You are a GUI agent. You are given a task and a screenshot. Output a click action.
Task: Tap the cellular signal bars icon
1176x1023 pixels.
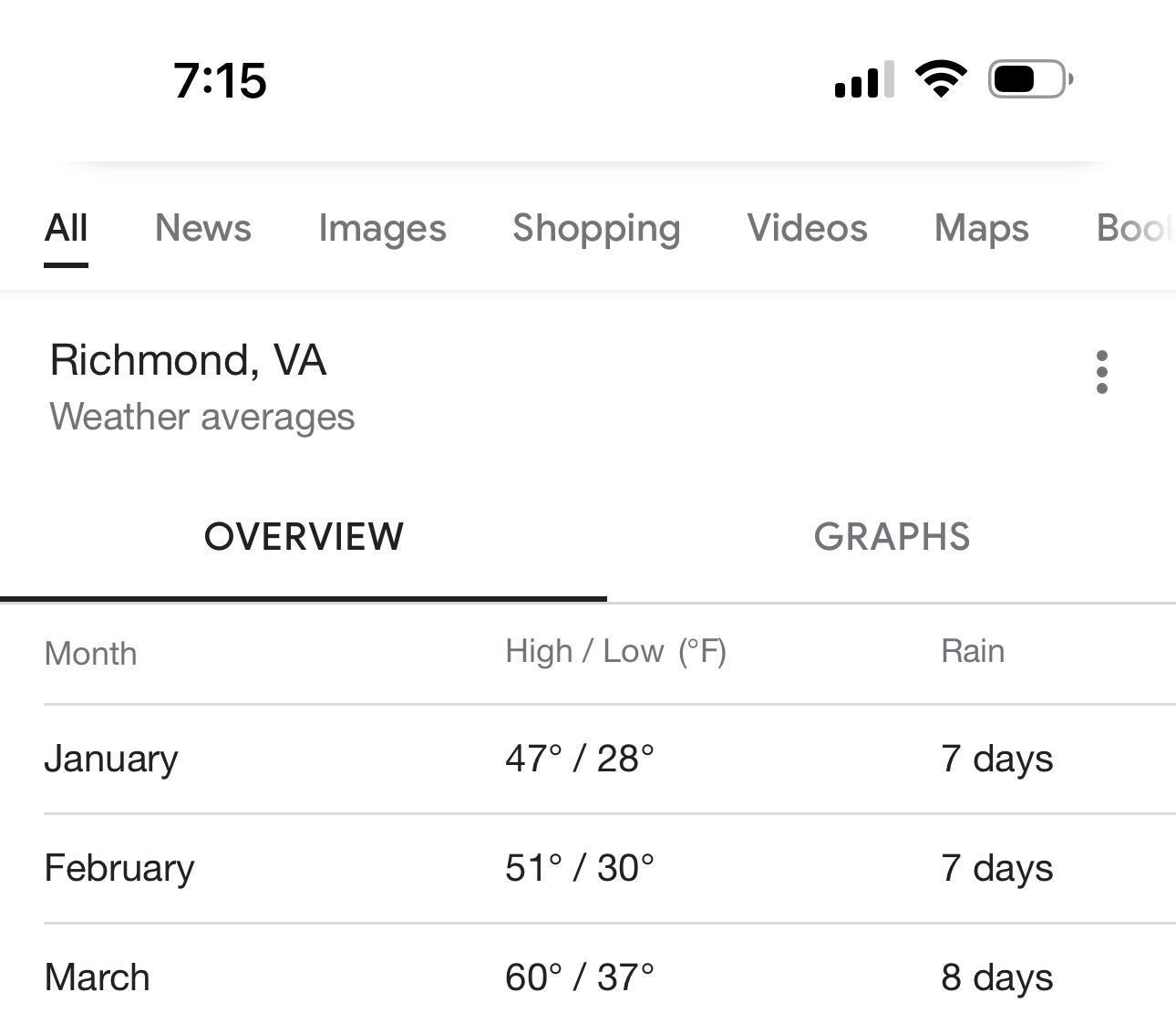[864, 79]
